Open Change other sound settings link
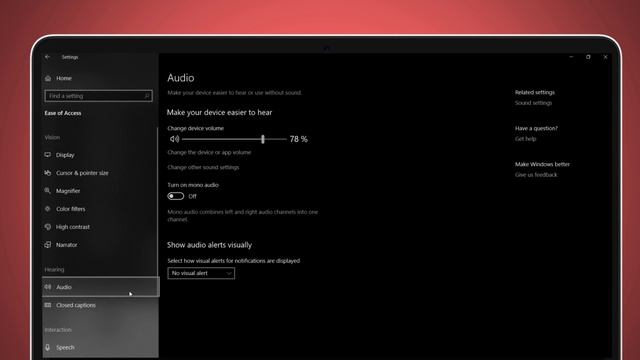 click(203, 167)
